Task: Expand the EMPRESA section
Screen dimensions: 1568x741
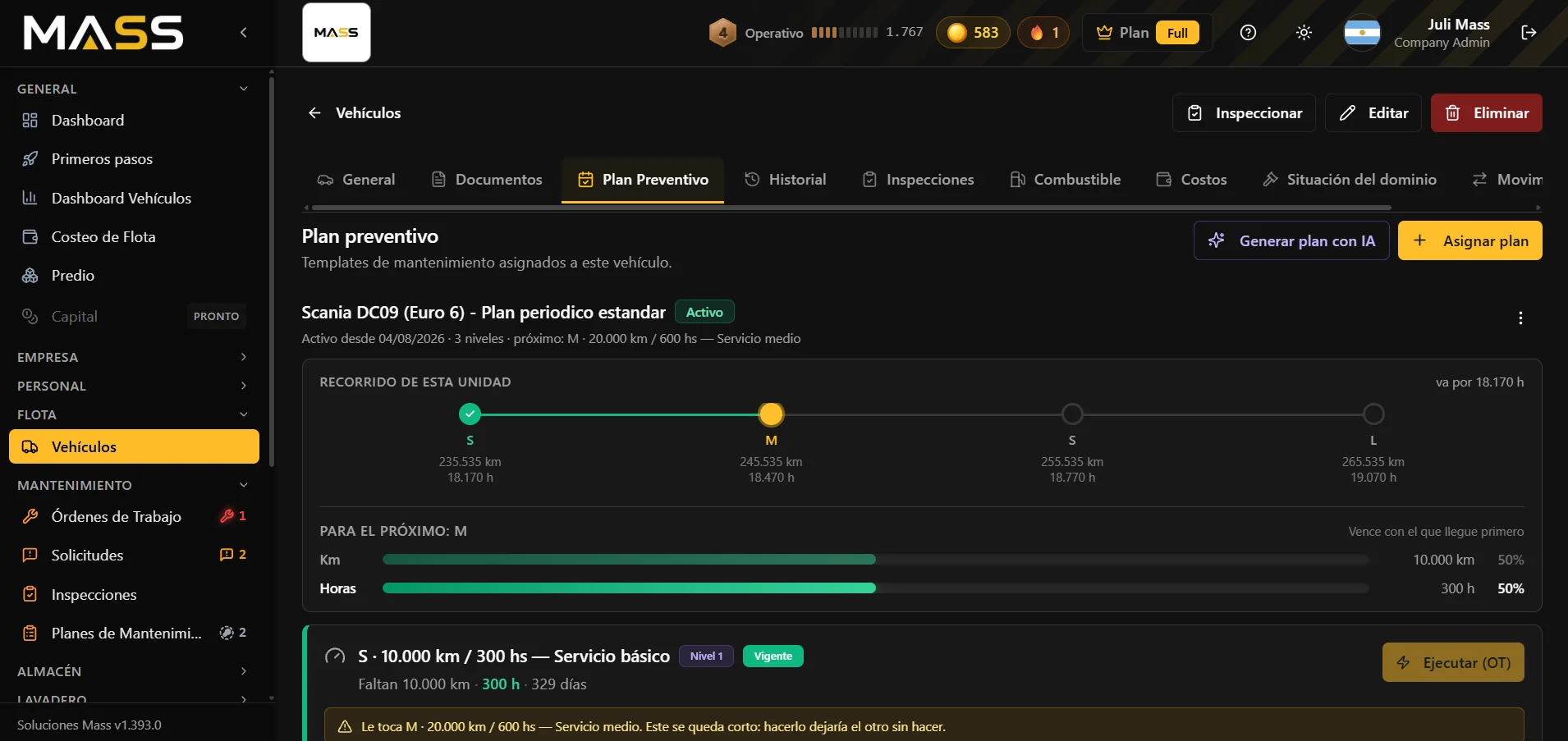Action: [134, 357]
